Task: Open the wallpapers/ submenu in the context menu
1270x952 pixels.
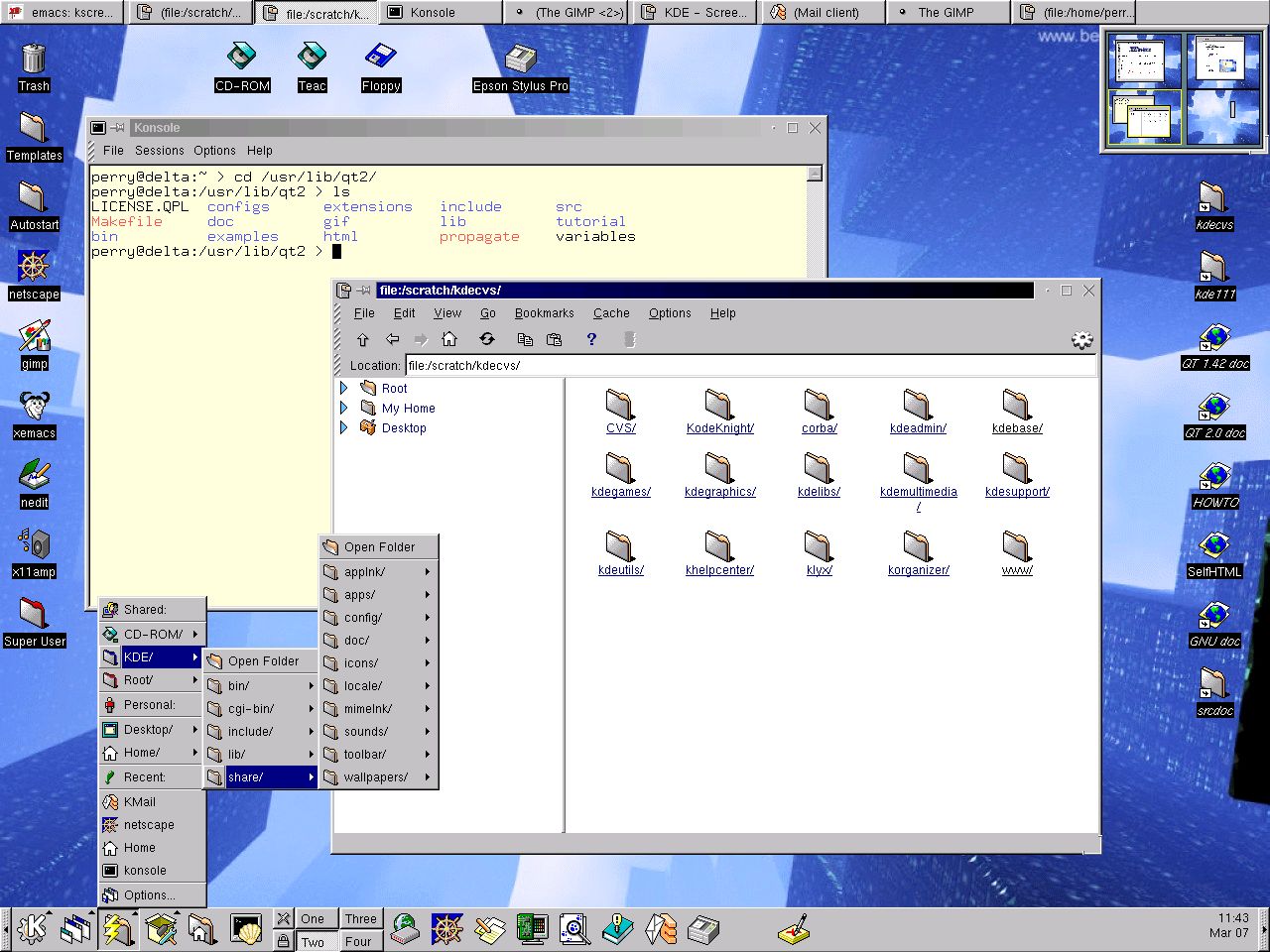Action: click(376, 777)
